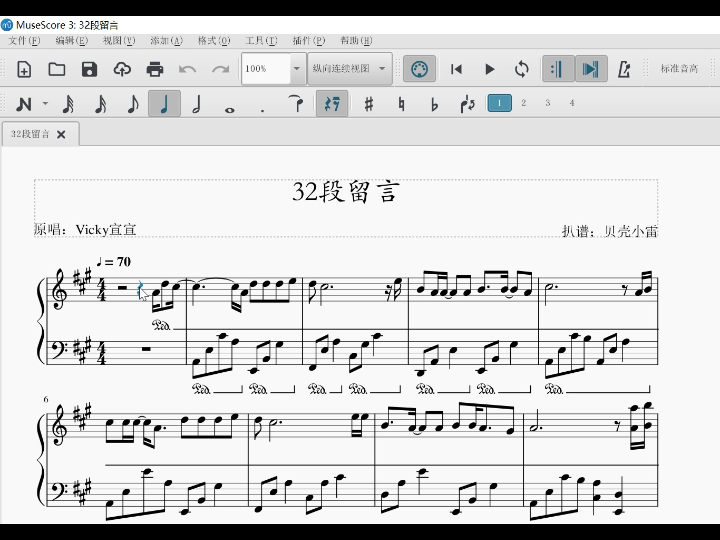Toggle note input mode
Image resolution: width=720 pixels, height=540 pixels.
coord(24,104)
